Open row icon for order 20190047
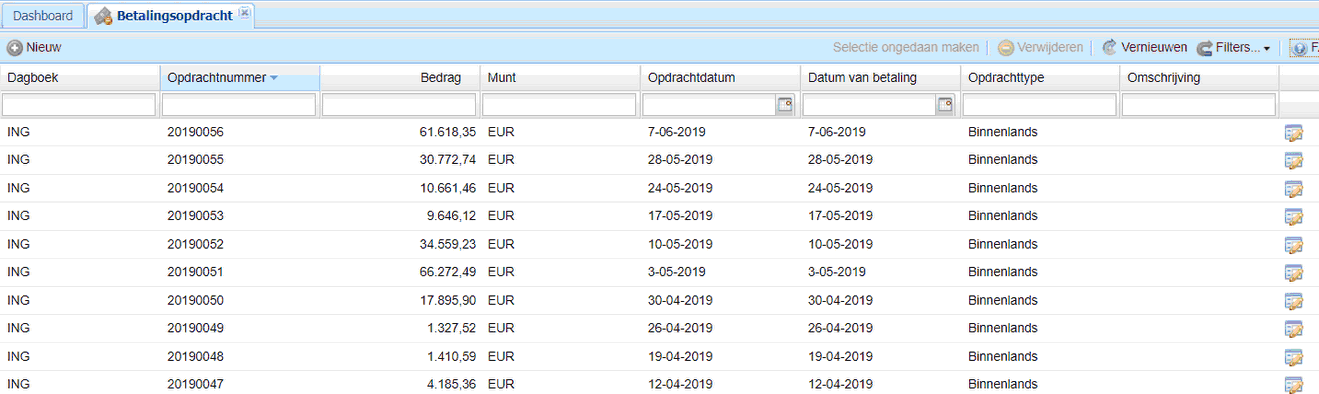 click(x=1293, y=384)
